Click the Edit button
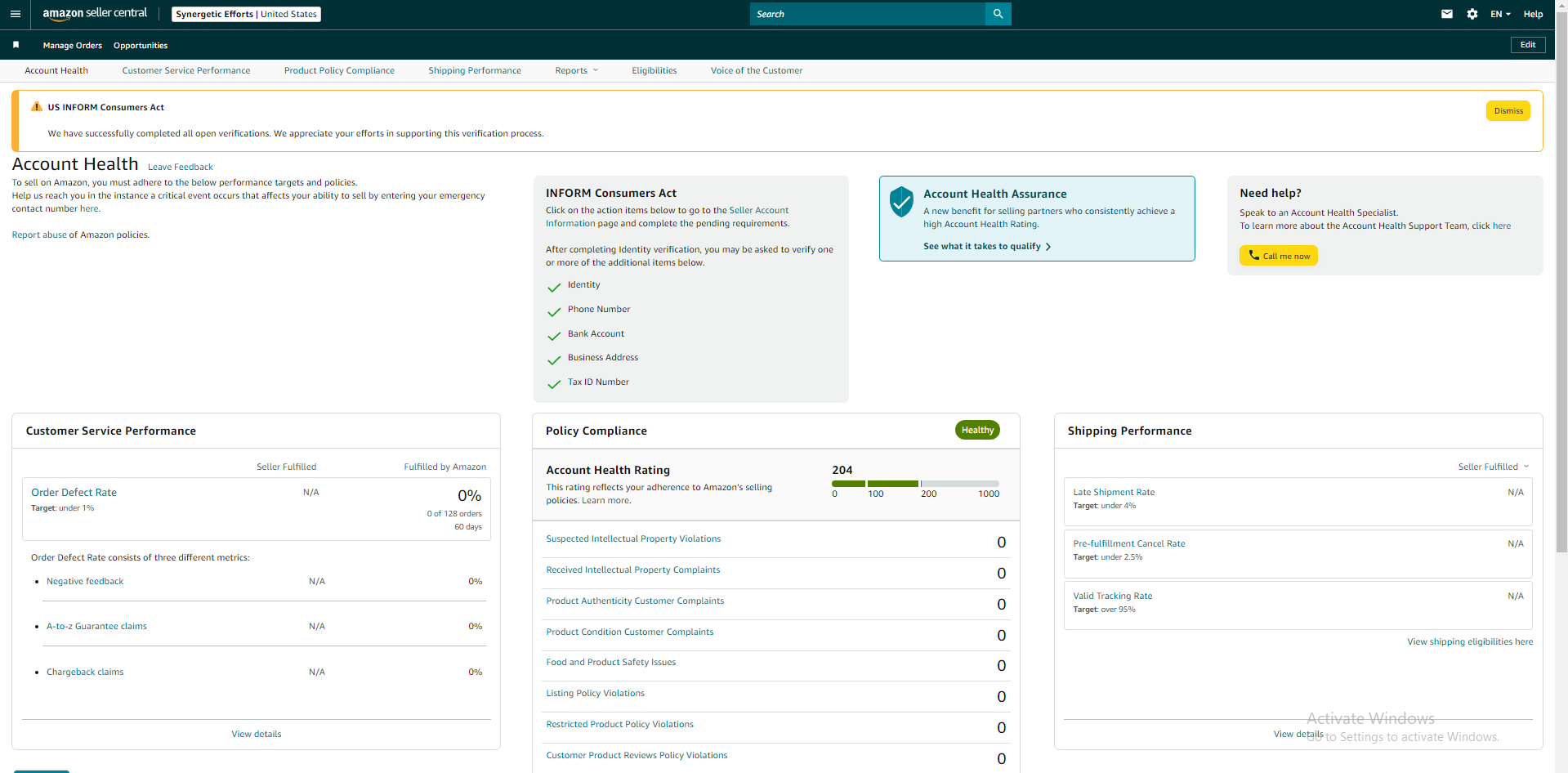The image size is (1568, 773). click(x=1528, y=45)
